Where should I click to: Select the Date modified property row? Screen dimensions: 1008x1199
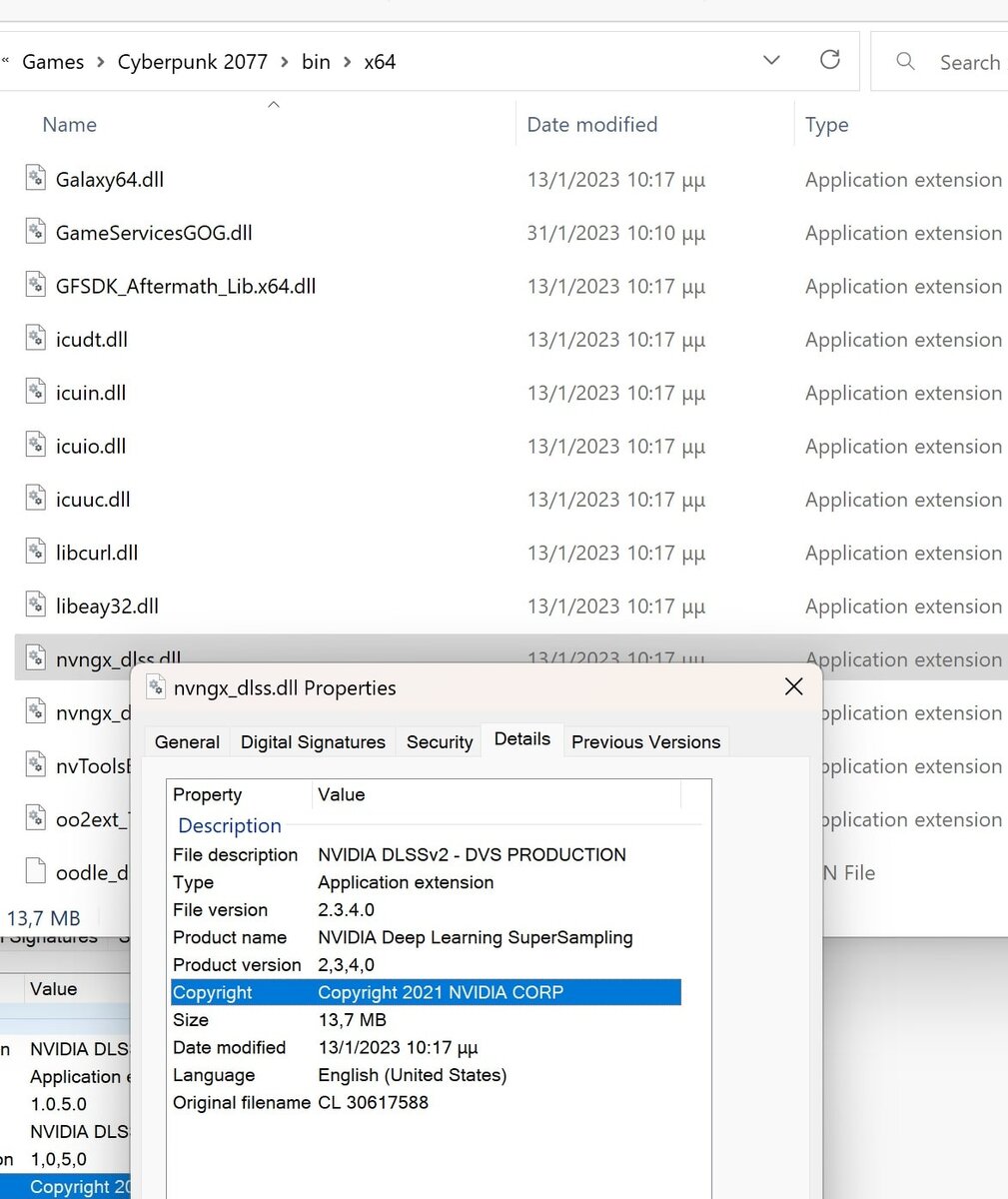point(427,1047)
